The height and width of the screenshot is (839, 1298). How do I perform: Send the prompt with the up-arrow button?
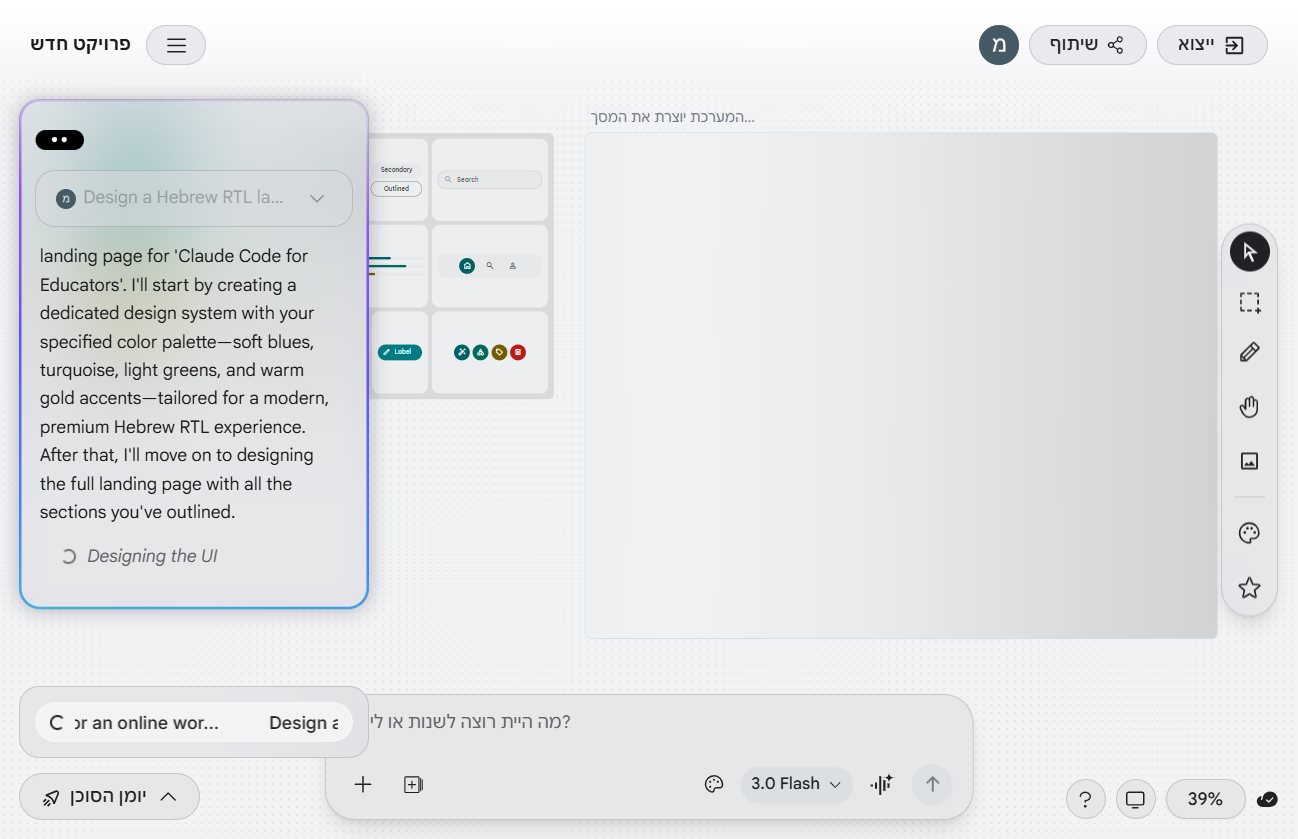click(x=932, y=784)
